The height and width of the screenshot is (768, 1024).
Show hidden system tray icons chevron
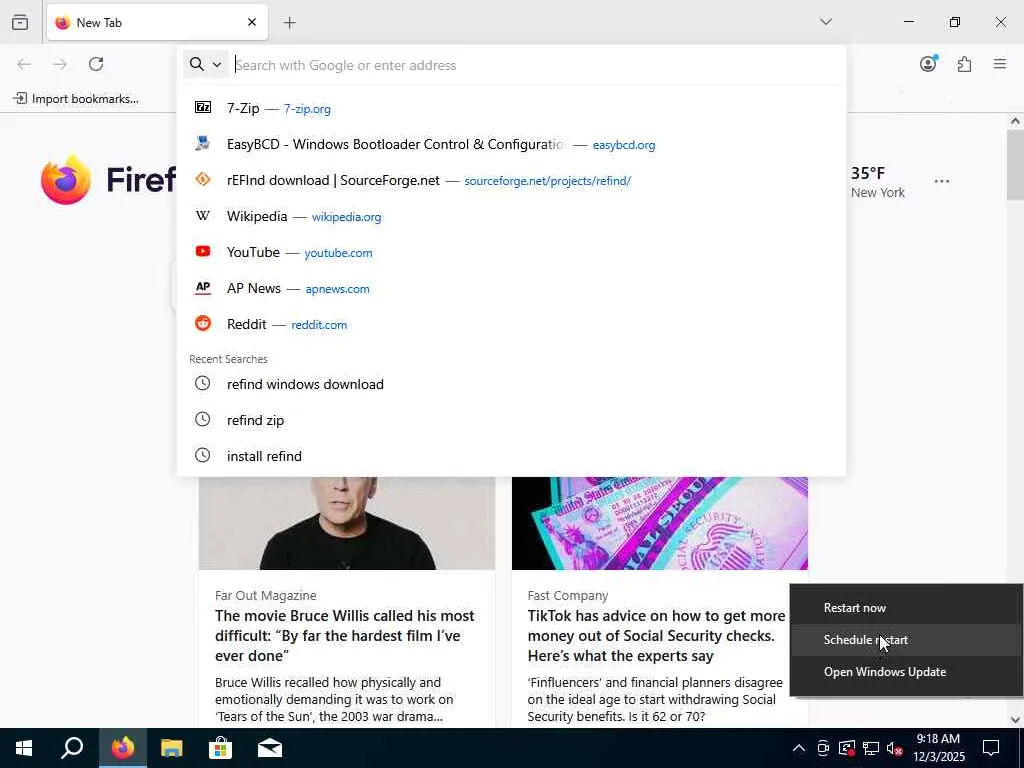coord(799,748)
